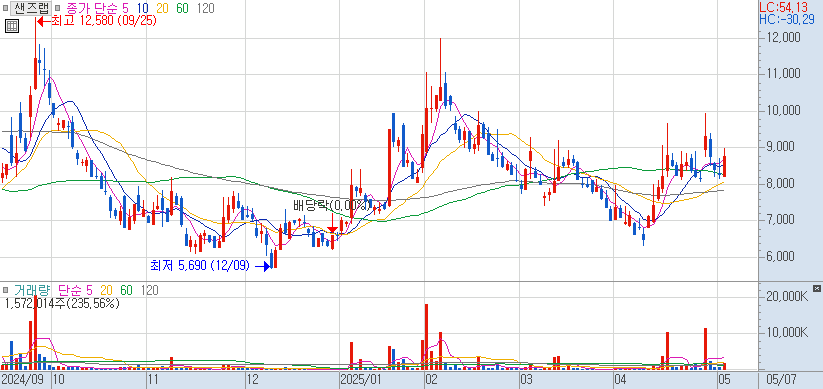Image resolution: width=823 pixels, height=389 pixels.
Task: Click the month 11 date axis label
Action: [x=153, y=379]
